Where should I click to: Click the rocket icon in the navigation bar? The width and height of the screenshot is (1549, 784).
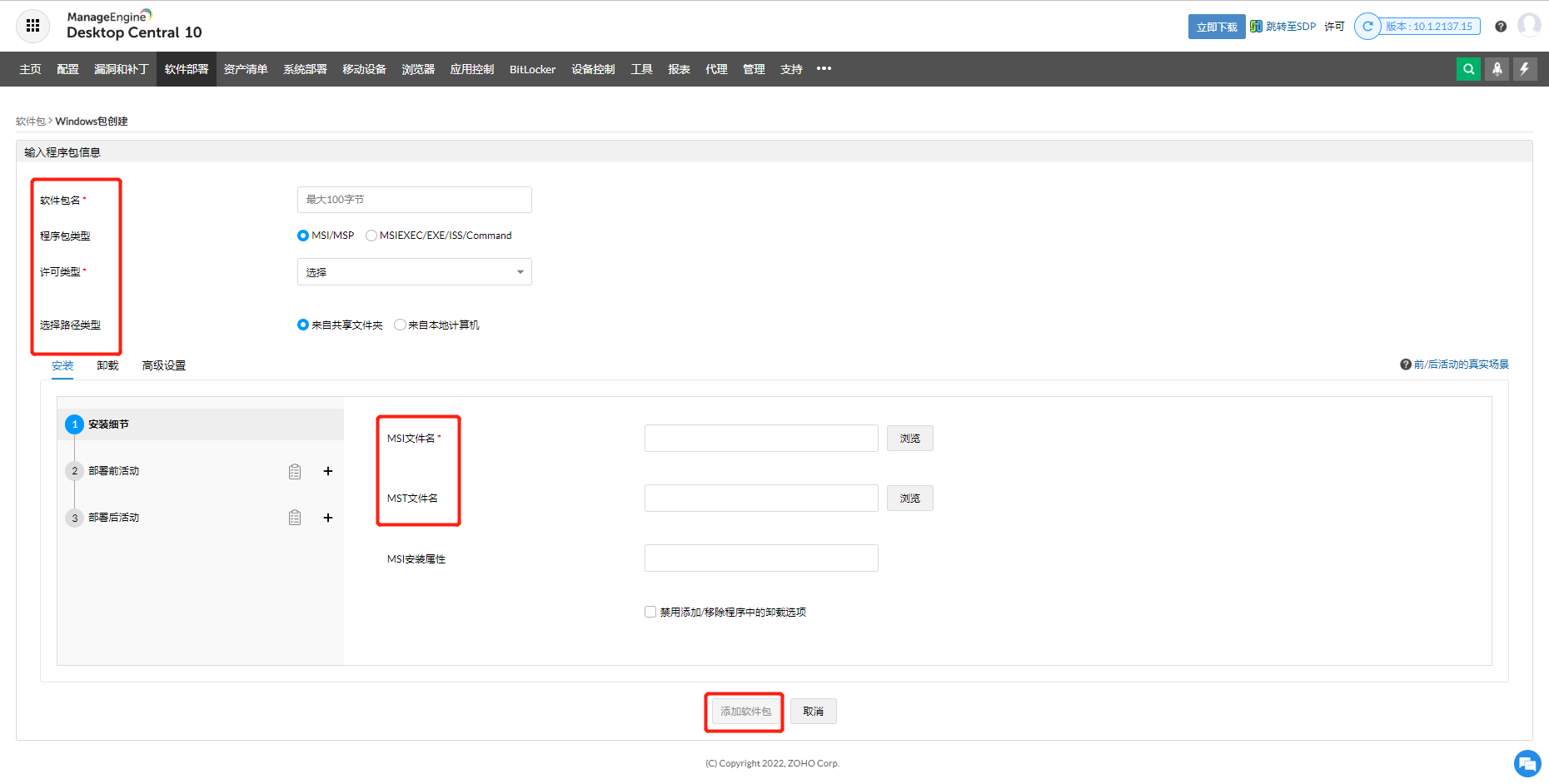tap(1497, 69)
